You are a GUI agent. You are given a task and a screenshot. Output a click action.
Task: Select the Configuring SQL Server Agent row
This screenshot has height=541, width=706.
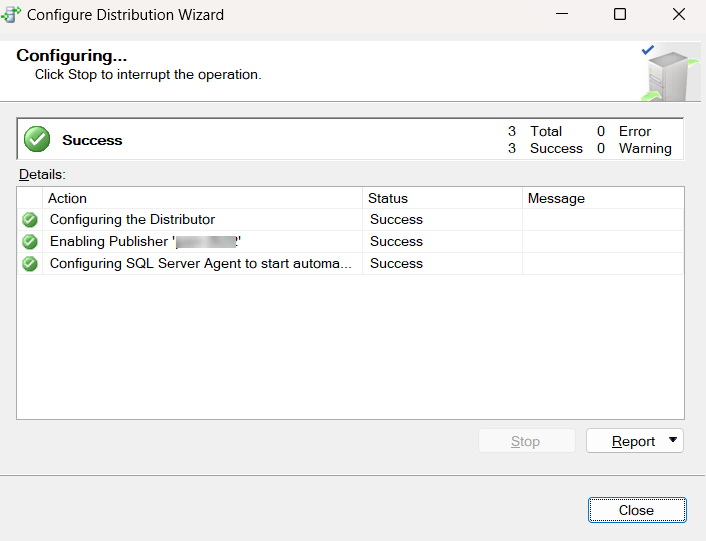(x=200, y=264)
